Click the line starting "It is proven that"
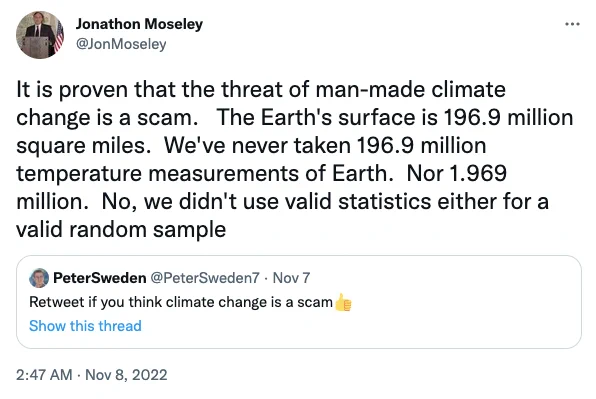 [261, 90]
